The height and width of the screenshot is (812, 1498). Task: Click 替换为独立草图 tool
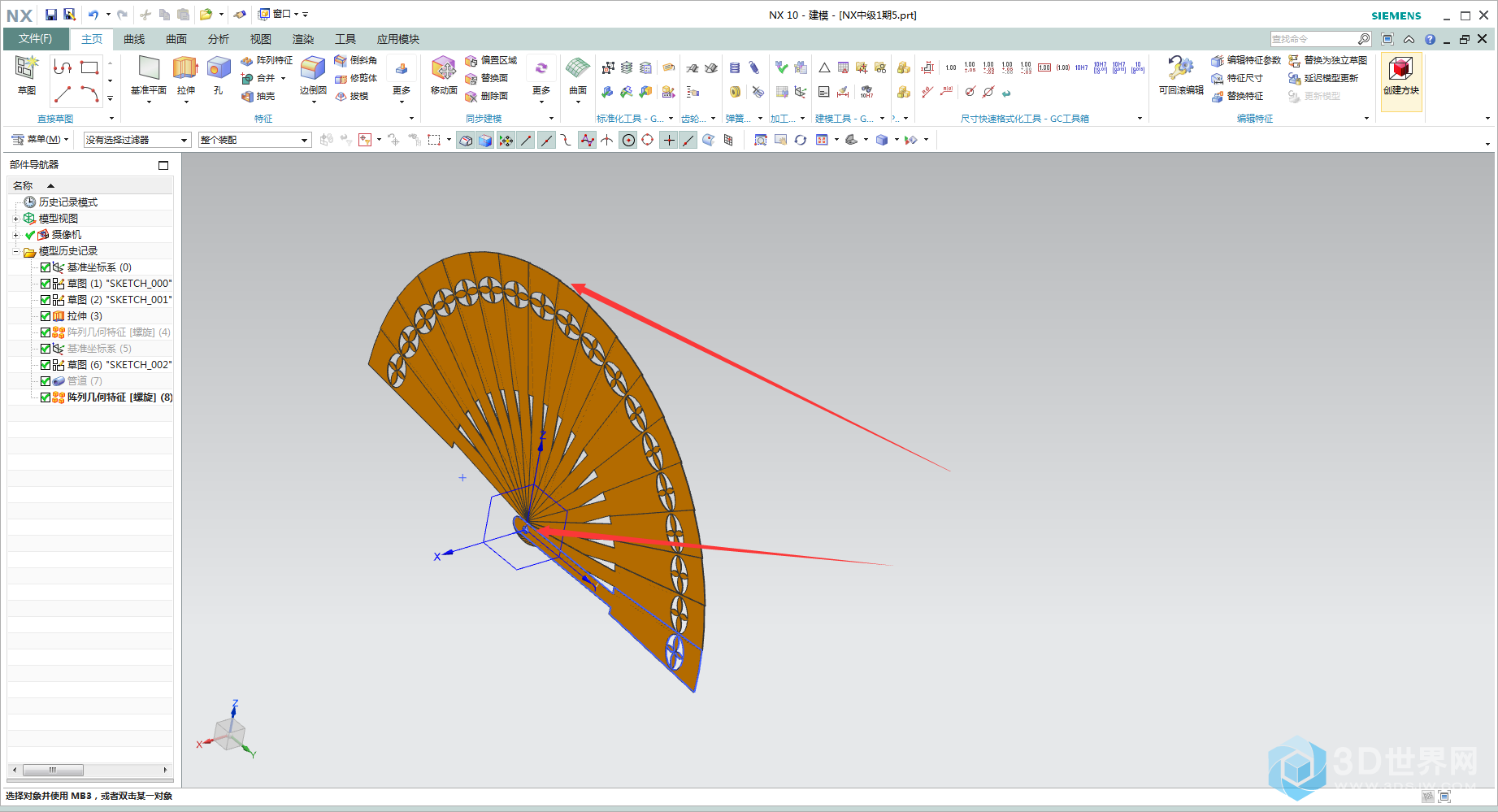(1327, 61)
